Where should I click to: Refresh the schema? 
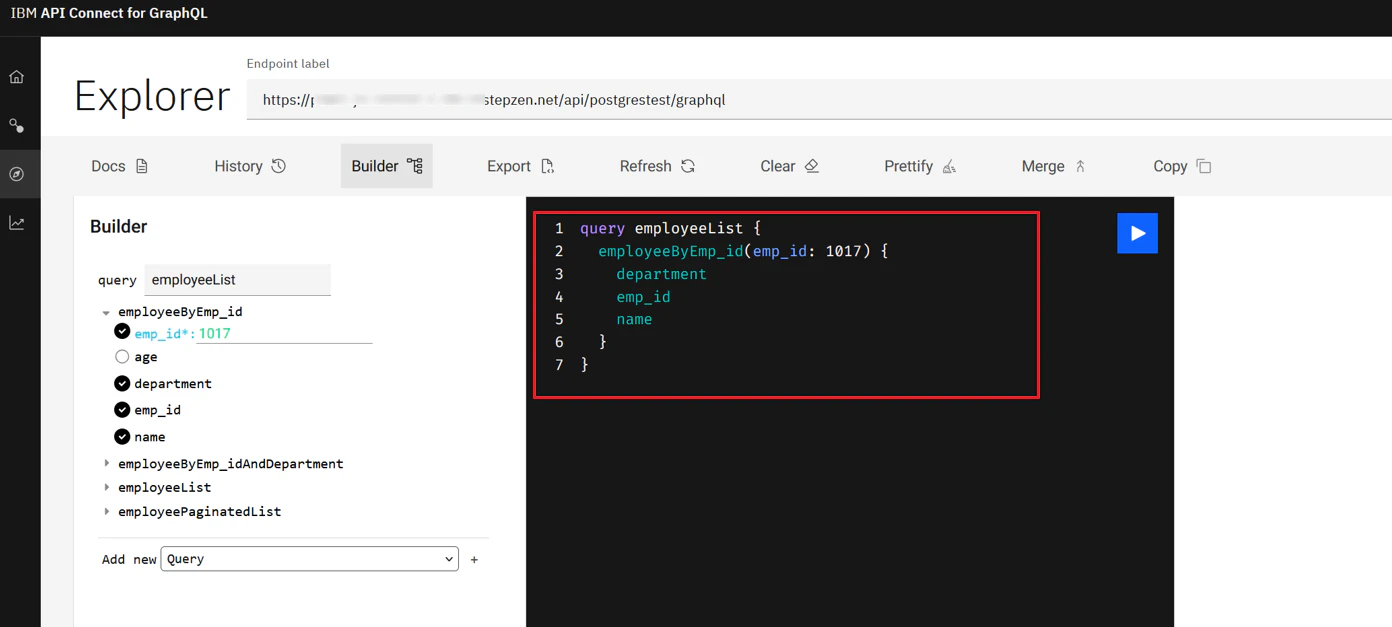[657, 166]
